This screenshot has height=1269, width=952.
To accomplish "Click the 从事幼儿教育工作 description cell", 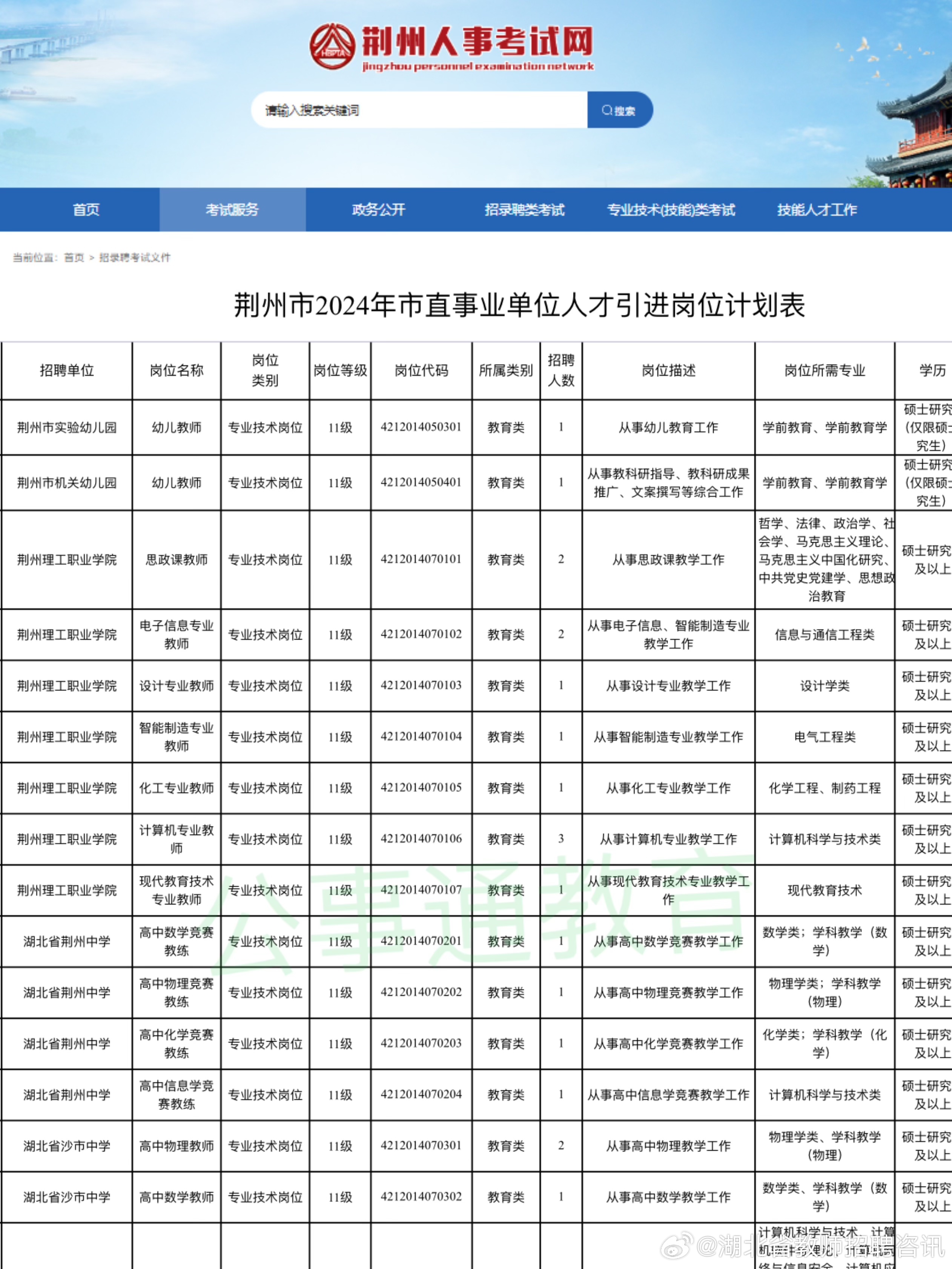I will point(668,427).
